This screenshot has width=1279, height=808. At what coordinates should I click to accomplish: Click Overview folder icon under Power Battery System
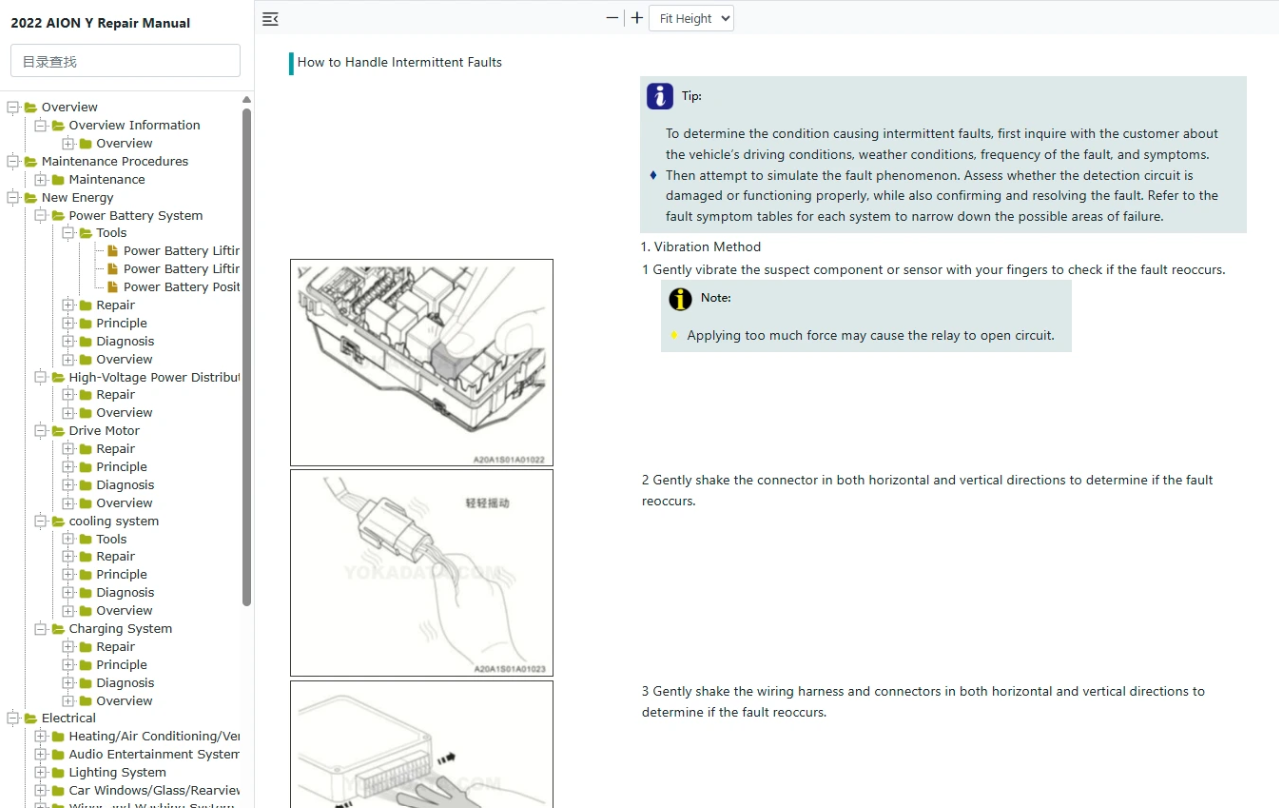click(86, 359)
